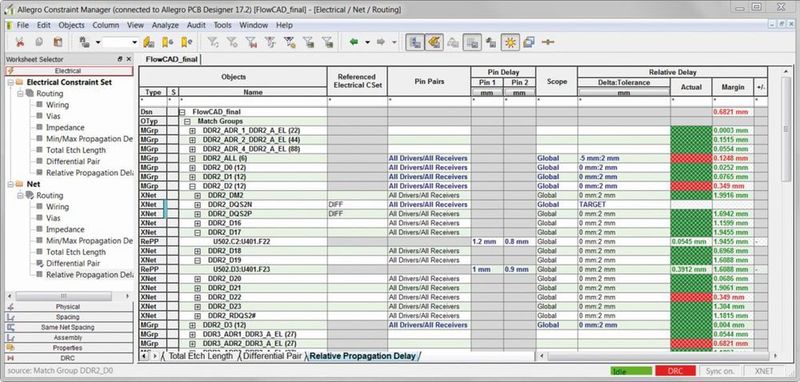Switch to Differential Pair bottom tab
800x382 pixels.
pos(272,356)
